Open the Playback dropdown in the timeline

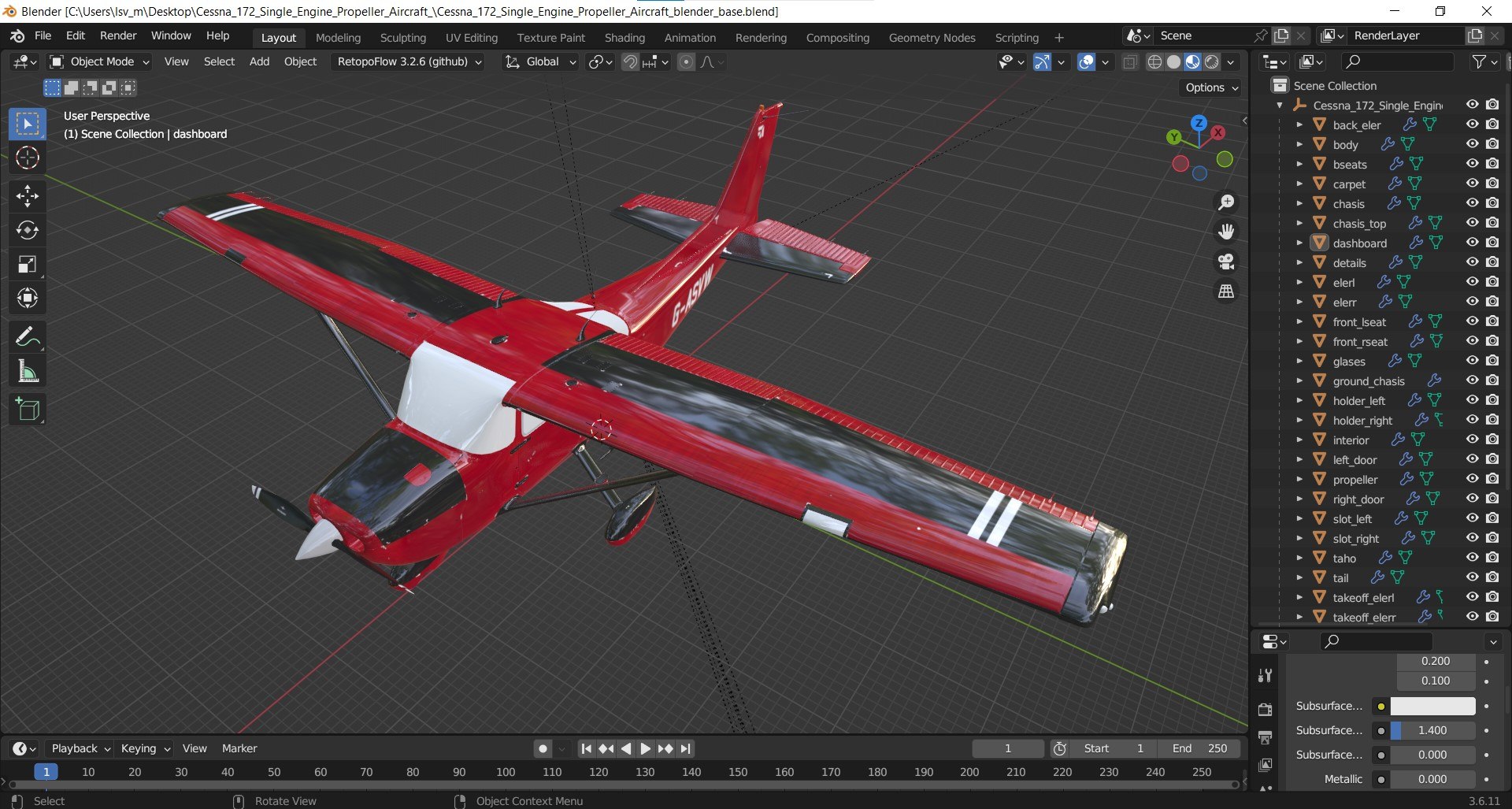pos(80,749)
